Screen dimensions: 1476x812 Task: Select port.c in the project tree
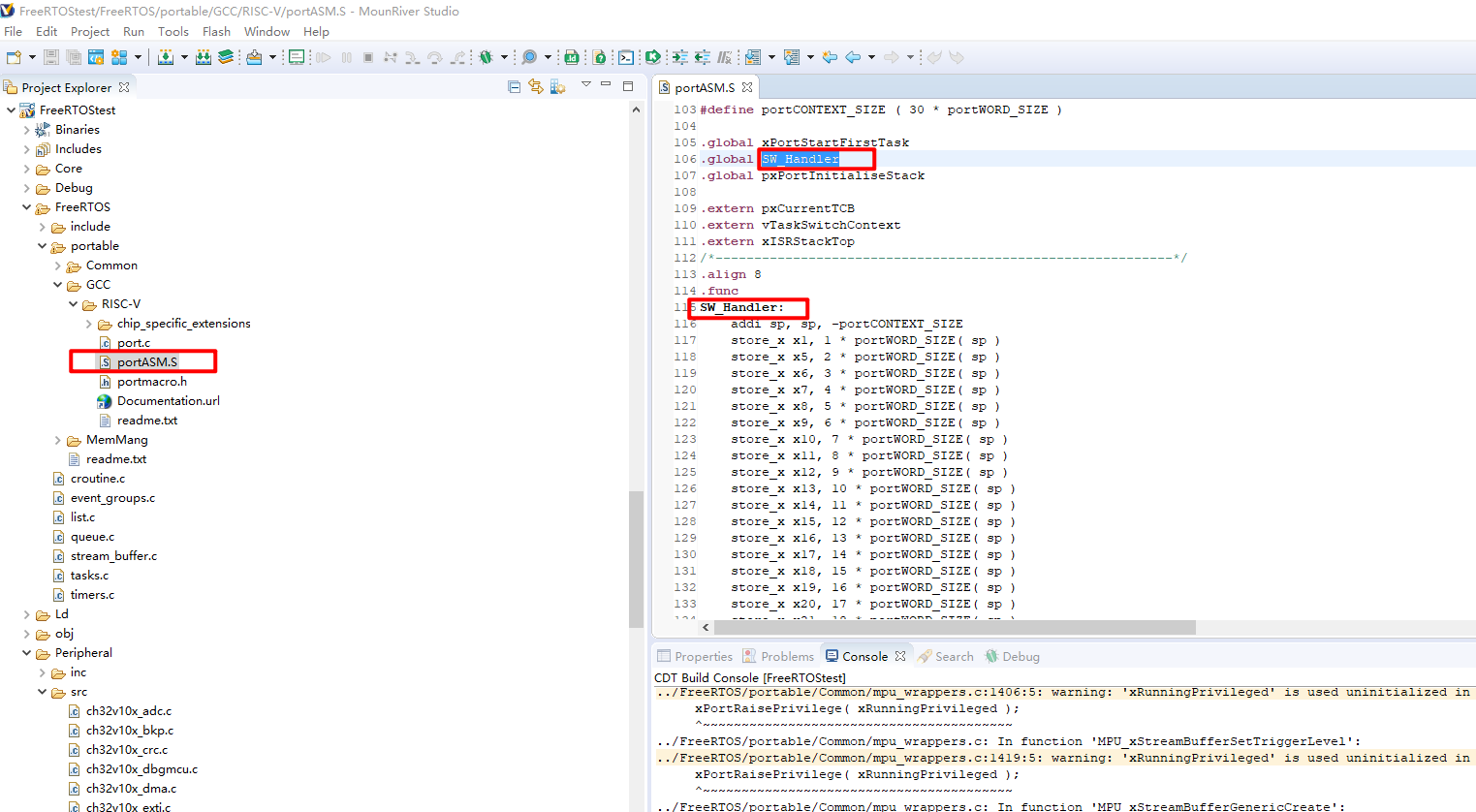click(x=133, y=342)
